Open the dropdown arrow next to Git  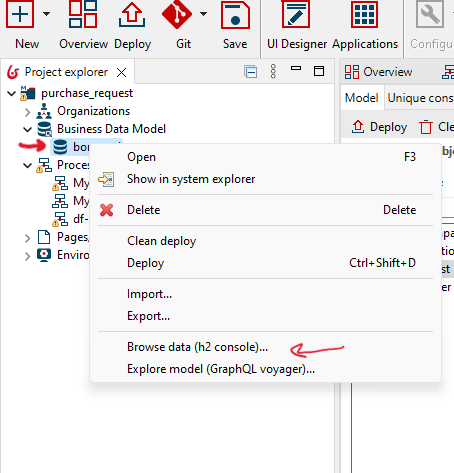tap(203, 14)
